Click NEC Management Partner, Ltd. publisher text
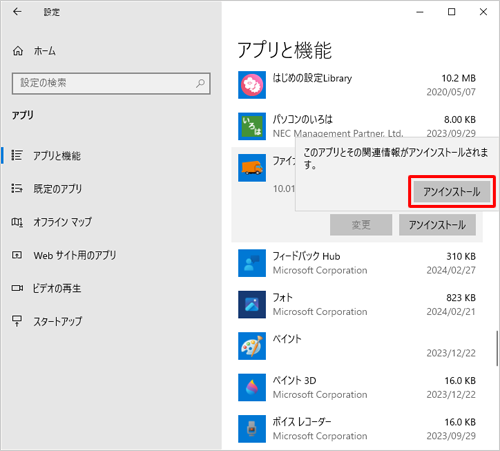 pos(338,134)
